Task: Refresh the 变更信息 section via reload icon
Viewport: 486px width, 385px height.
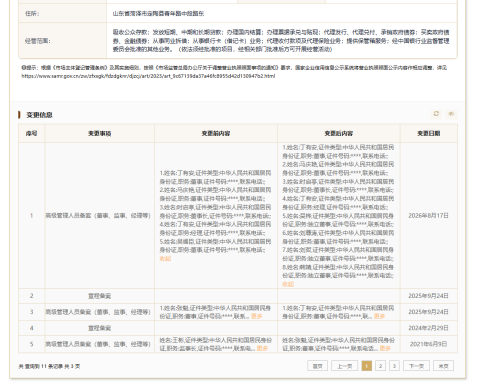Action: coord(436,114)
